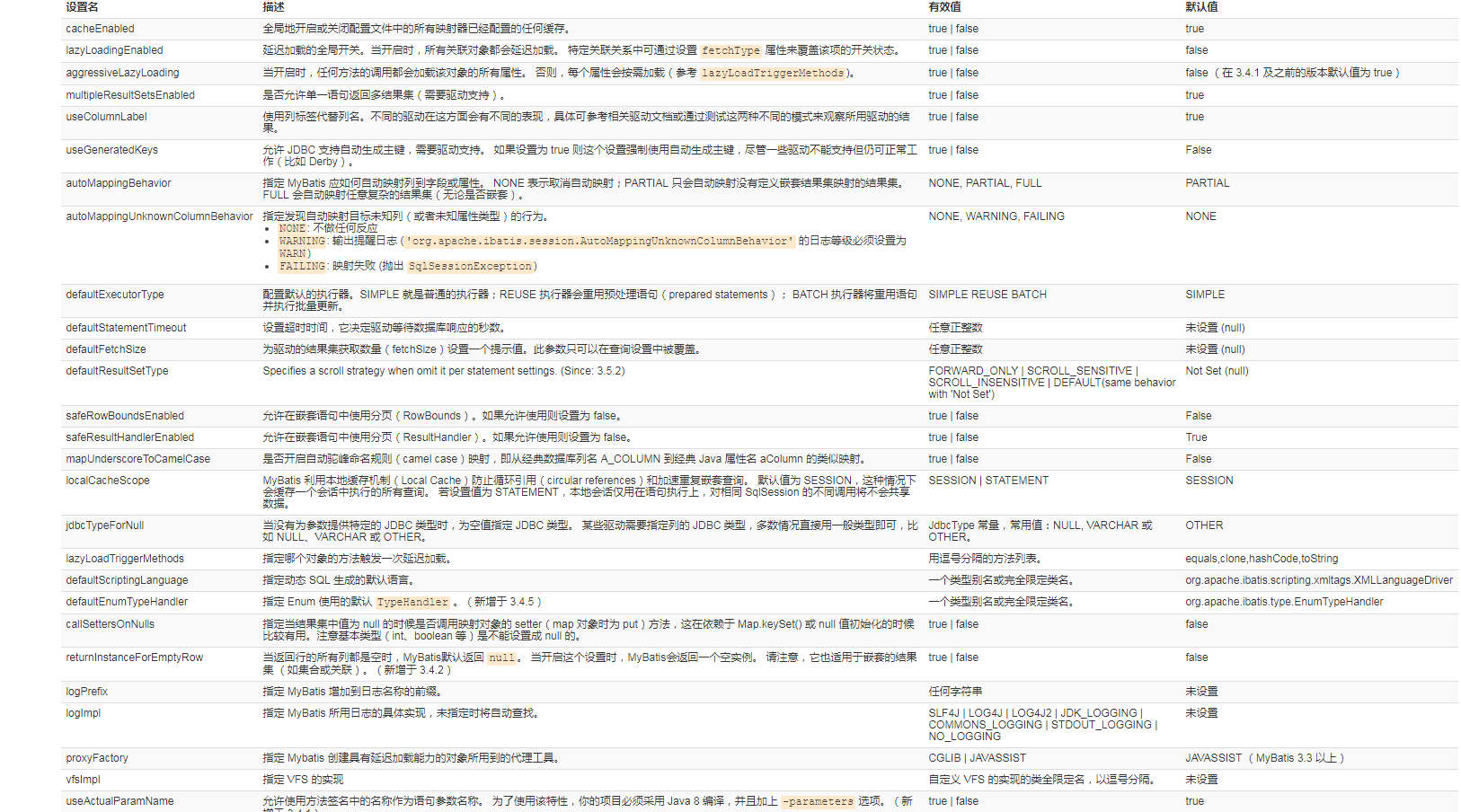Click the 'FORWARD_ONLY | SCROLL_SENSITIVE' valid values cell
The image size is (1461, 812).
point(1052,383)
